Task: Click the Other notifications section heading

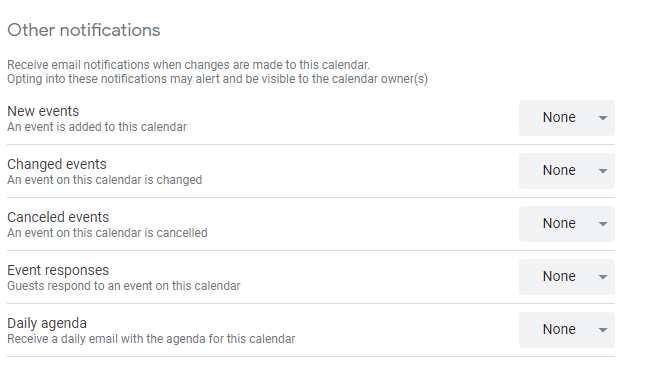Action: coord(84,30)
